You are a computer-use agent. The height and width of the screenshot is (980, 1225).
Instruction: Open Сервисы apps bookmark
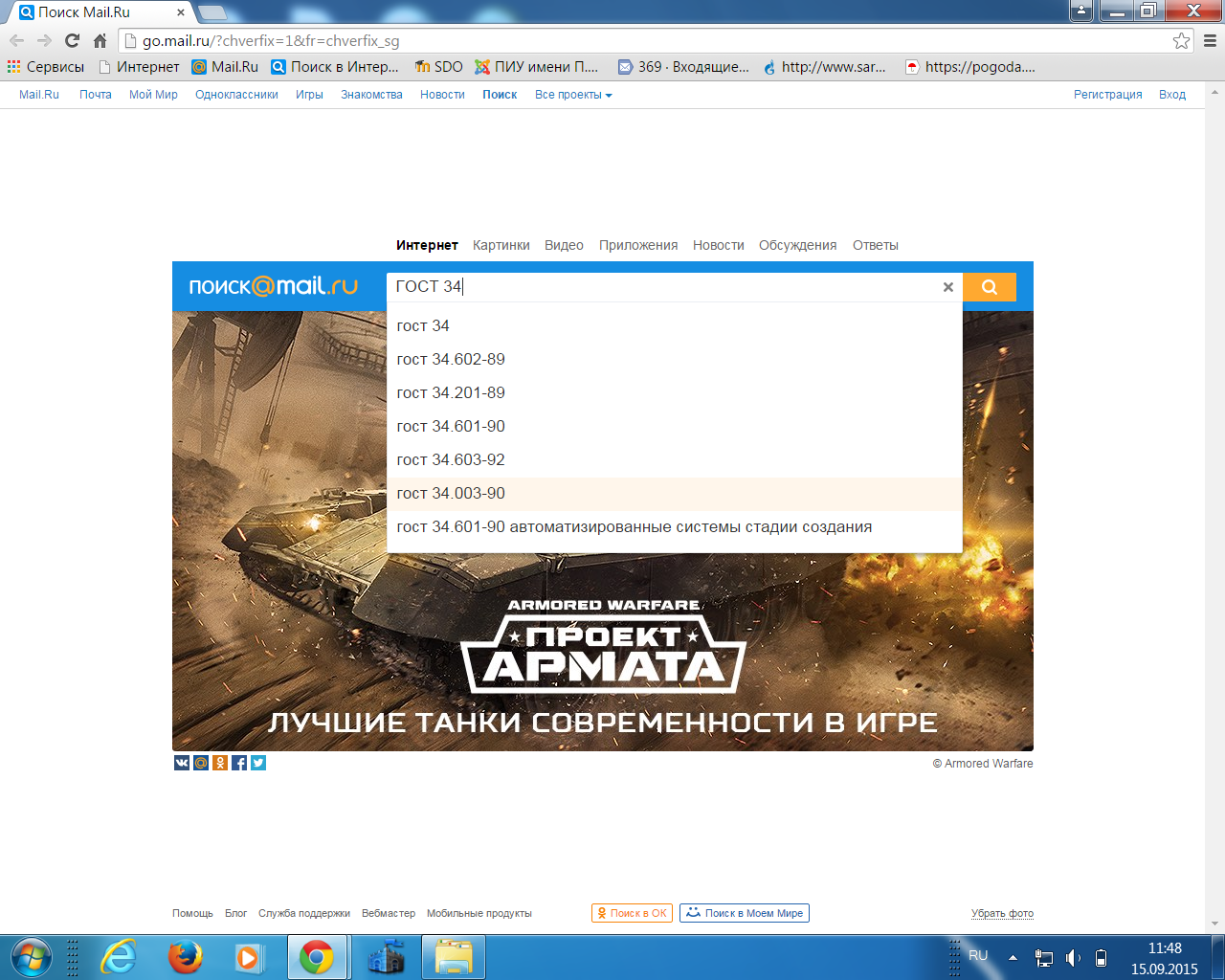pyautogui.click(x=46, y=67)
